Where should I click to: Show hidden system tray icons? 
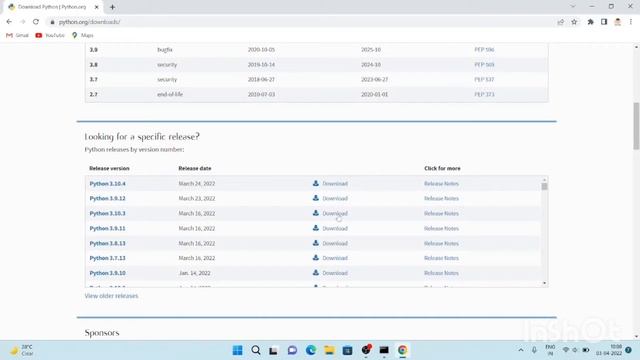(521, 350)
